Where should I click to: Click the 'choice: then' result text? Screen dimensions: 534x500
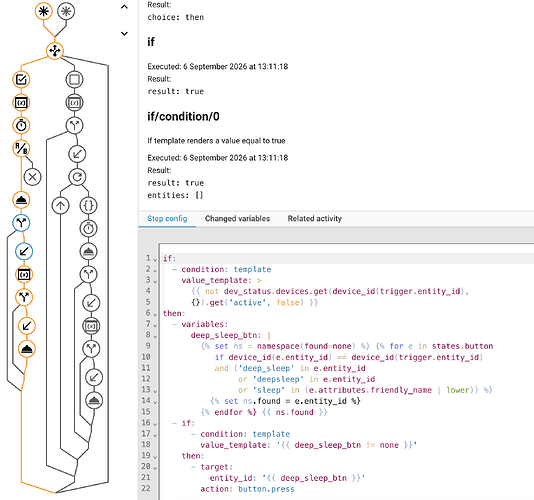pyautogui.click(x=175, y=17)
